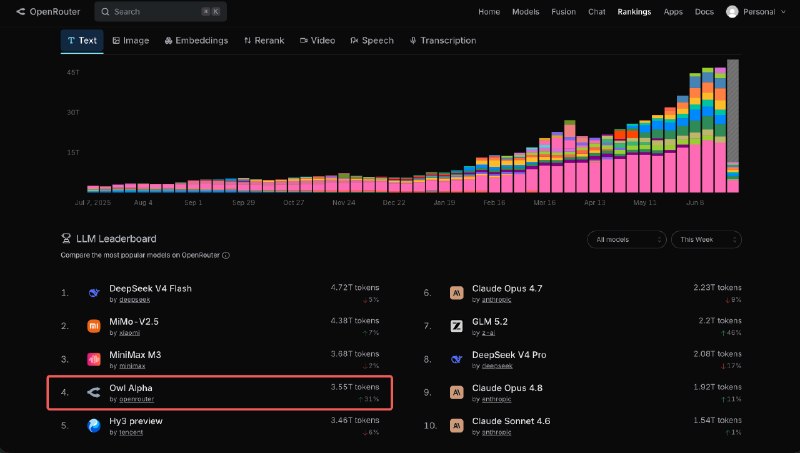Open Docs in top navigation

[x=704, y=12]
